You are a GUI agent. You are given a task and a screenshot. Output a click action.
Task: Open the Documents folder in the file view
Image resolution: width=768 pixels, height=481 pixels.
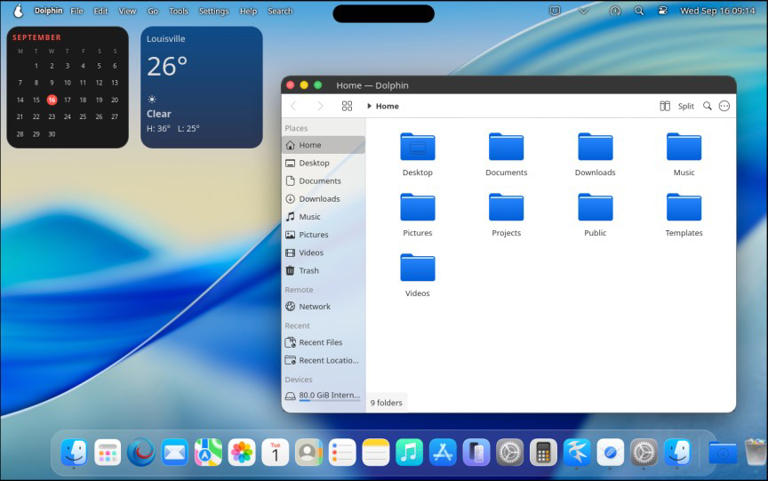click(506, 154)
